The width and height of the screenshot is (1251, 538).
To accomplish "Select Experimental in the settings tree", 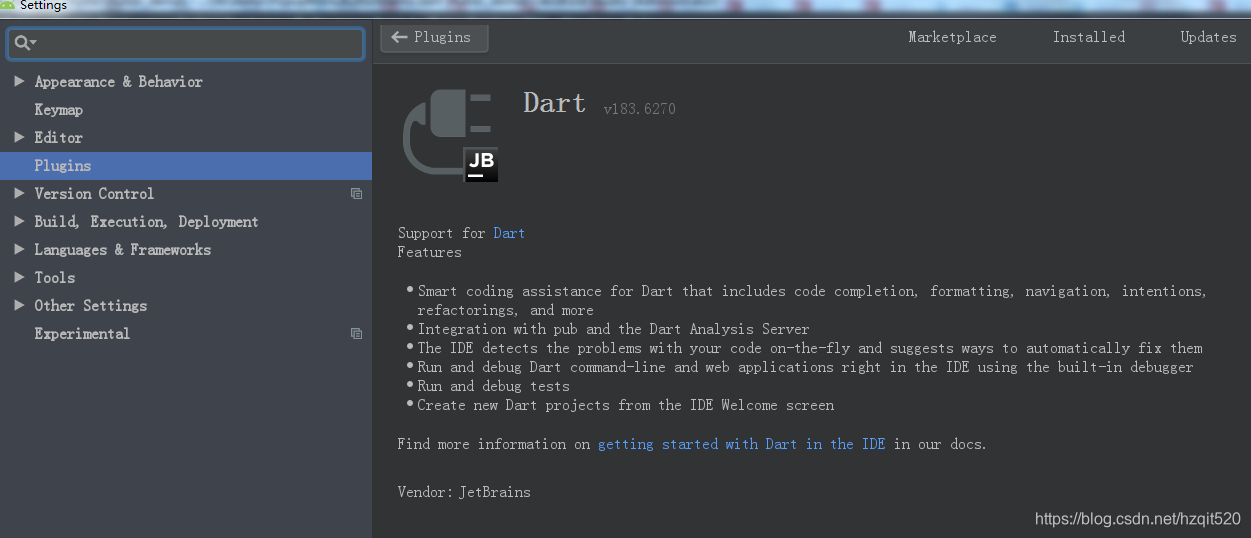I will pos(82,334).
